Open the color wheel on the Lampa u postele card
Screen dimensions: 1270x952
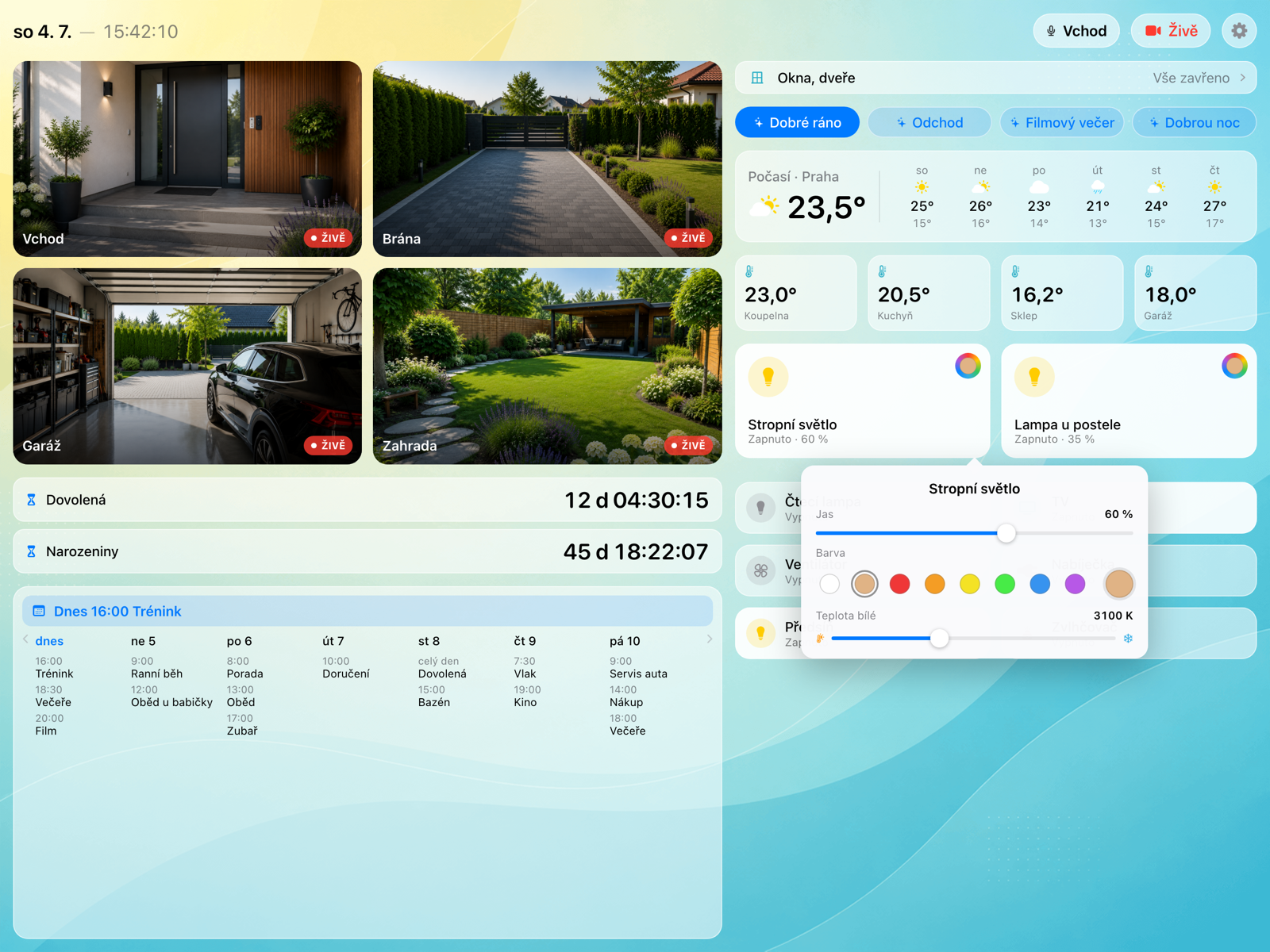1234,366
